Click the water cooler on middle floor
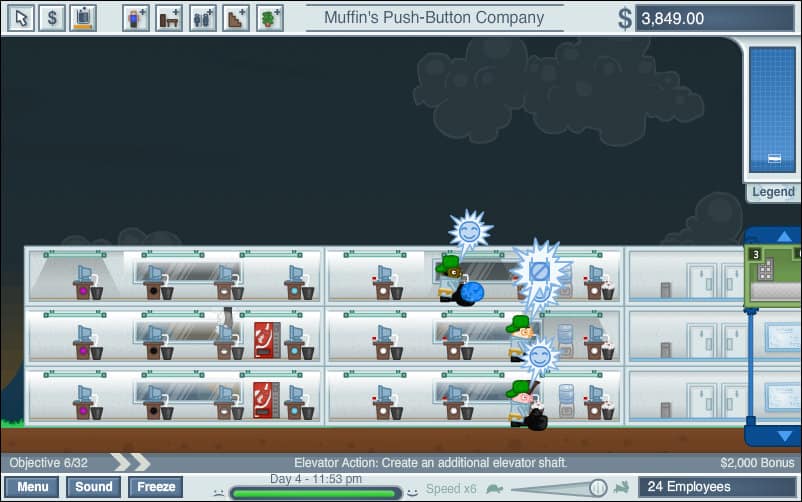This screenshot has width=802, height=502. point(566,341)
